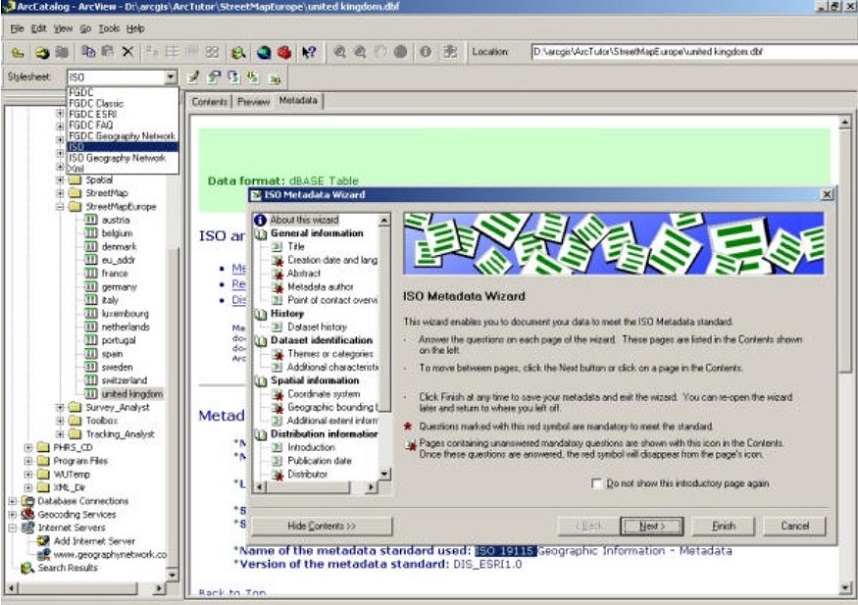Click Add Internet Server in the tree
This screenshot has height=605, width=858.
[x=94, y=542]
